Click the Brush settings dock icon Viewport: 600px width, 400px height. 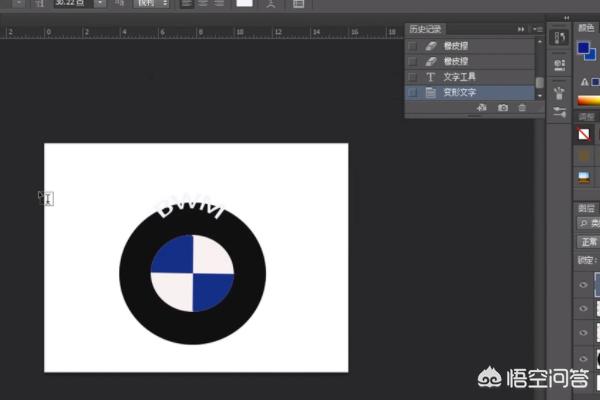pos(559,112)
